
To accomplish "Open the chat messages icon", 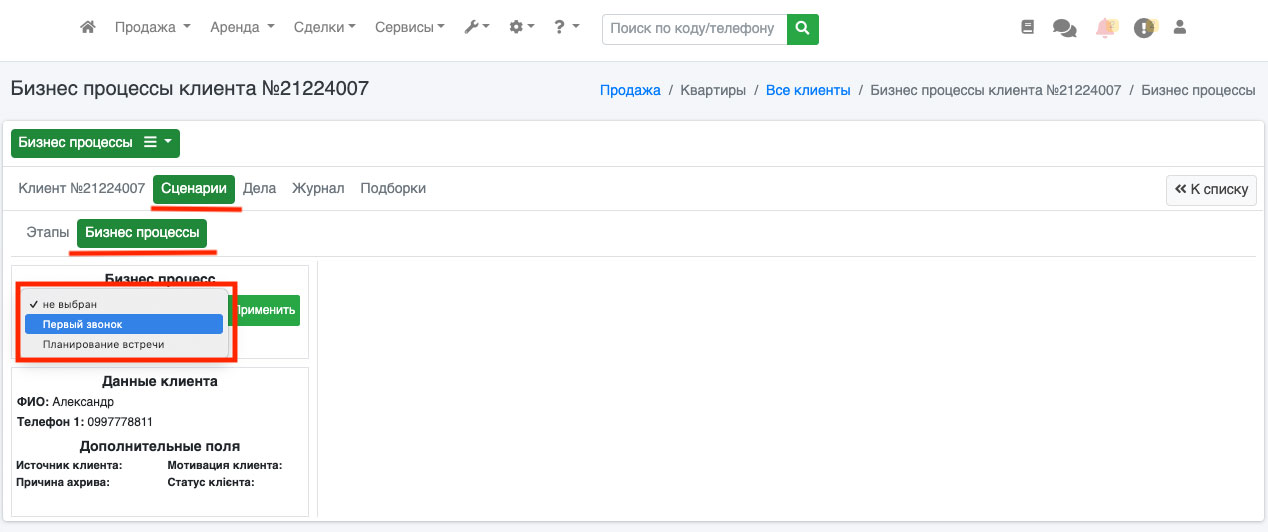I will coord(1064,29).
